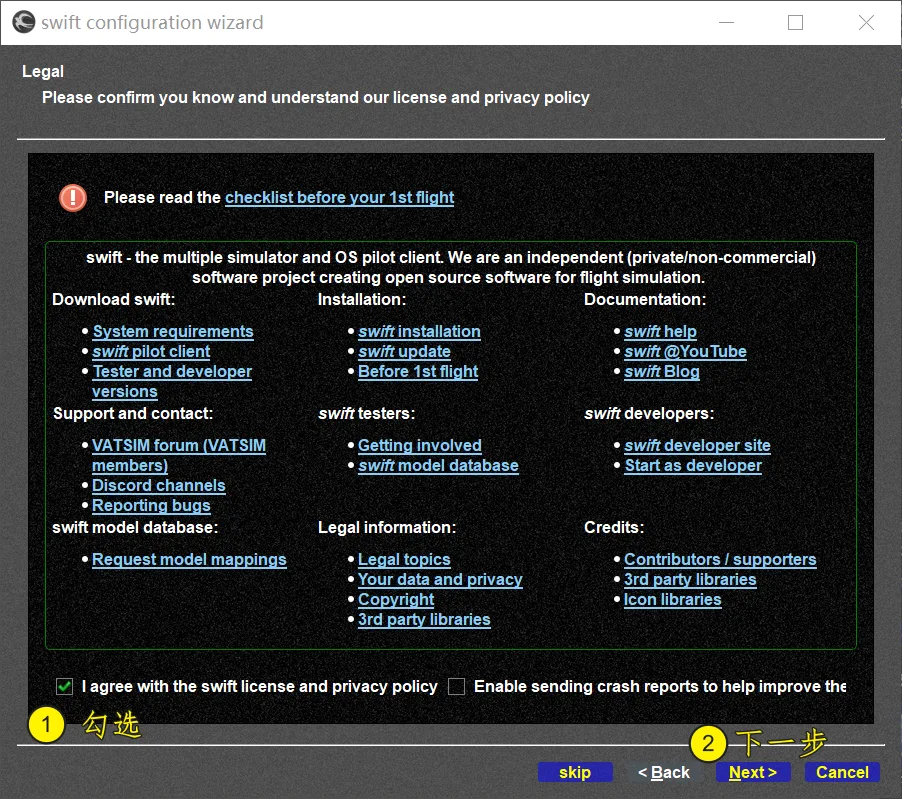Cancel the configuration wizard
Viewport: 902px width, 799px height.
[842, 772]
